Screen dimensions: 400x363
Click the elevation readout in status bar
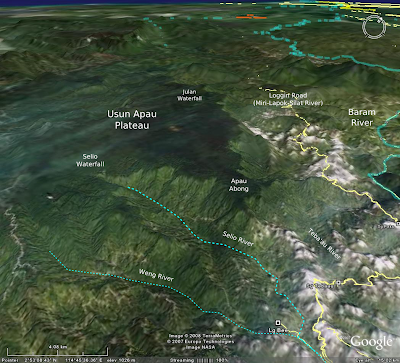pyautogui.click(x=121, y=360)
